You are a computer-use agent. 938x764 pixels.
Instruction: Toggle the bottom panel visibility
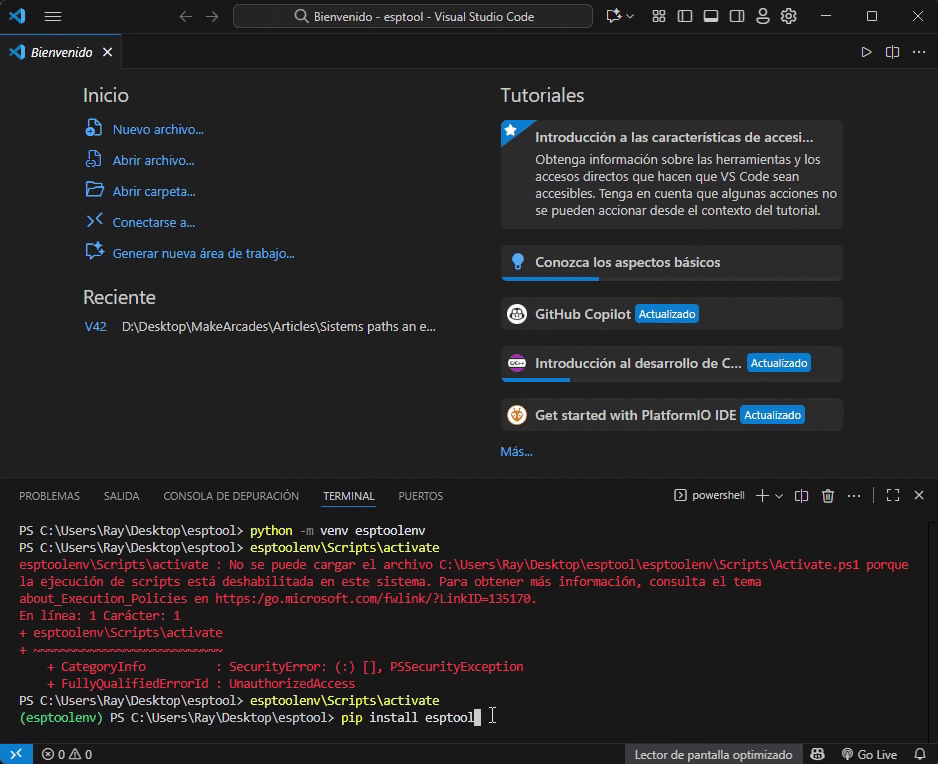point(711,17)
